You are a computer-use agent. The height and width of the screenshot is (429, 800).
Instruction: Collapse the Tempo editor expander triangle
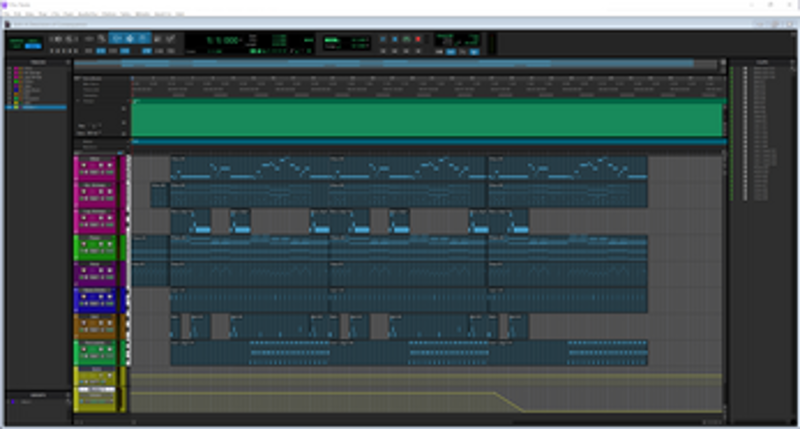pyautogui.click(x=78, y=101)
